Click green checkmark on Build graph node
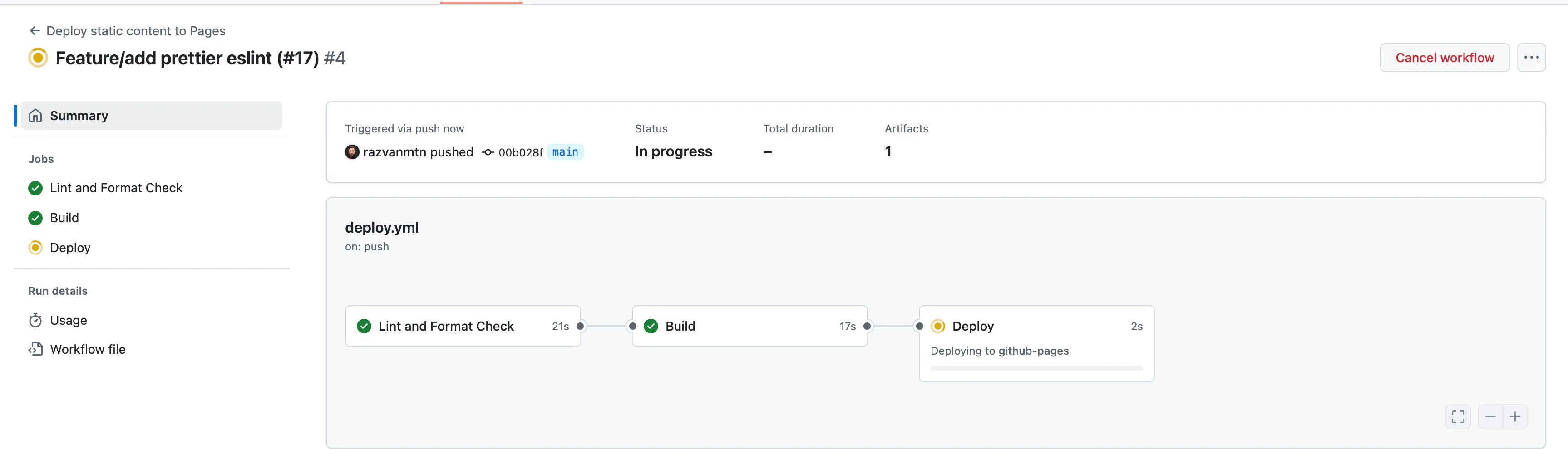The image size is (1568, 449). (x=651, y=326)
